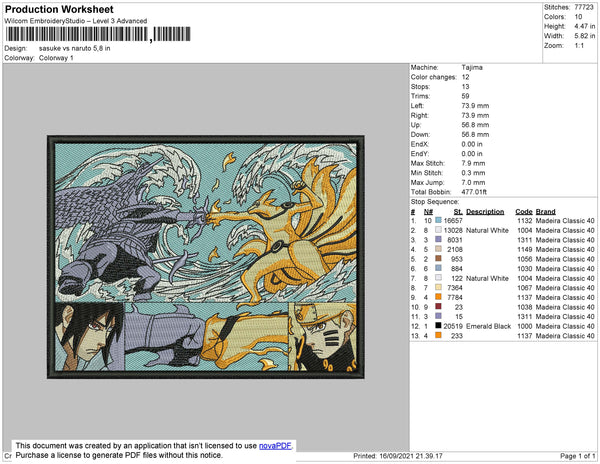This screenshot has height=464, width=600.
Task: Click the 'Stop Sequence:' heading
Action: (x=435, y=202)
